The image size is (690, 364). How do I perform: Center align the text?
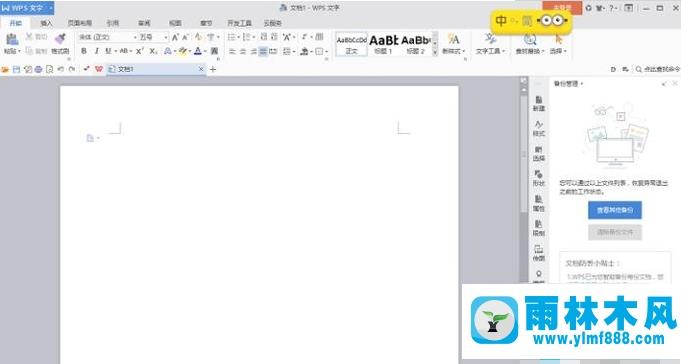(x=243, y=51)
